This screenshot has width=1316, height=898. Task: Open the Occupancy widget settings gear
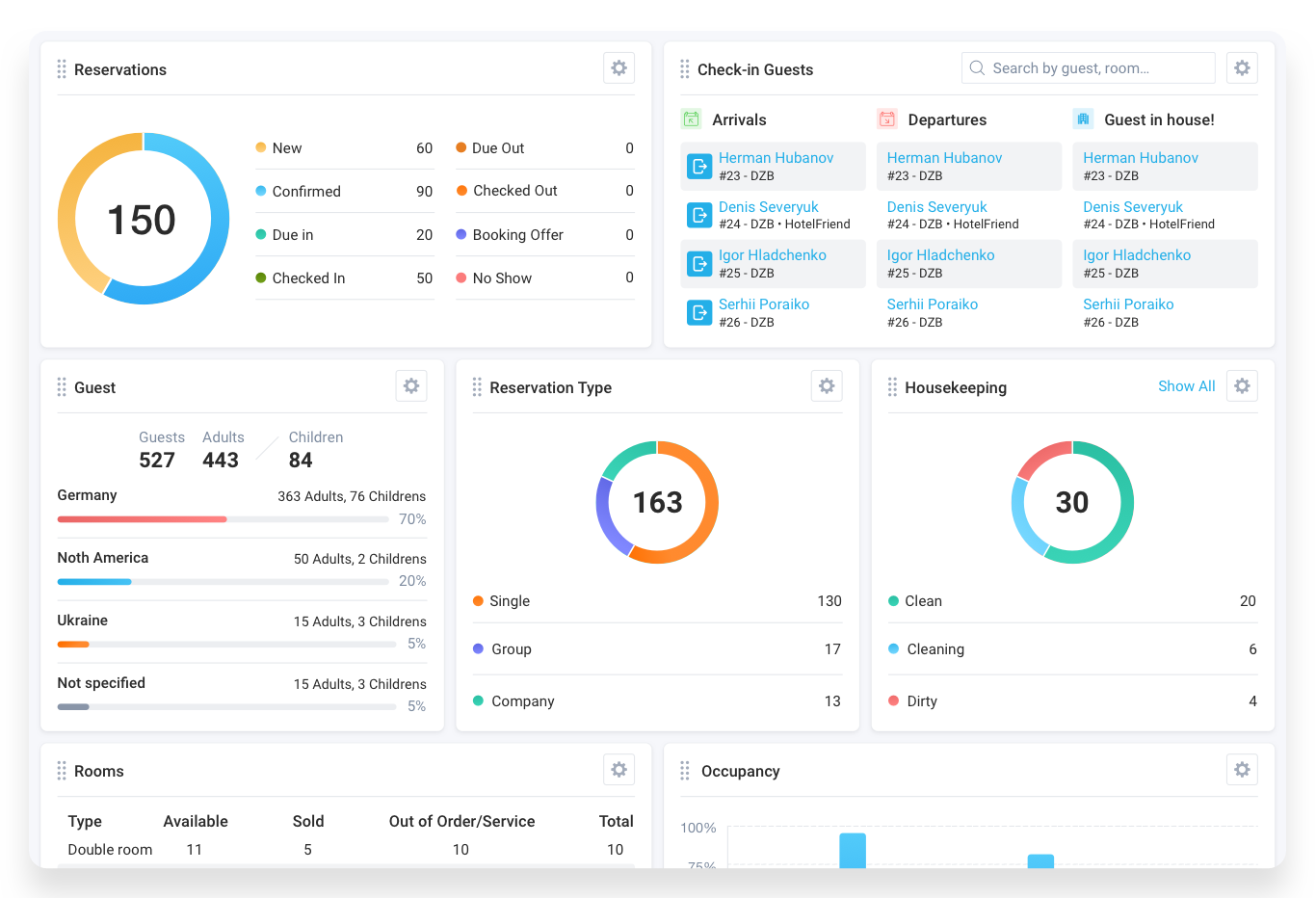click(1242, 769)
